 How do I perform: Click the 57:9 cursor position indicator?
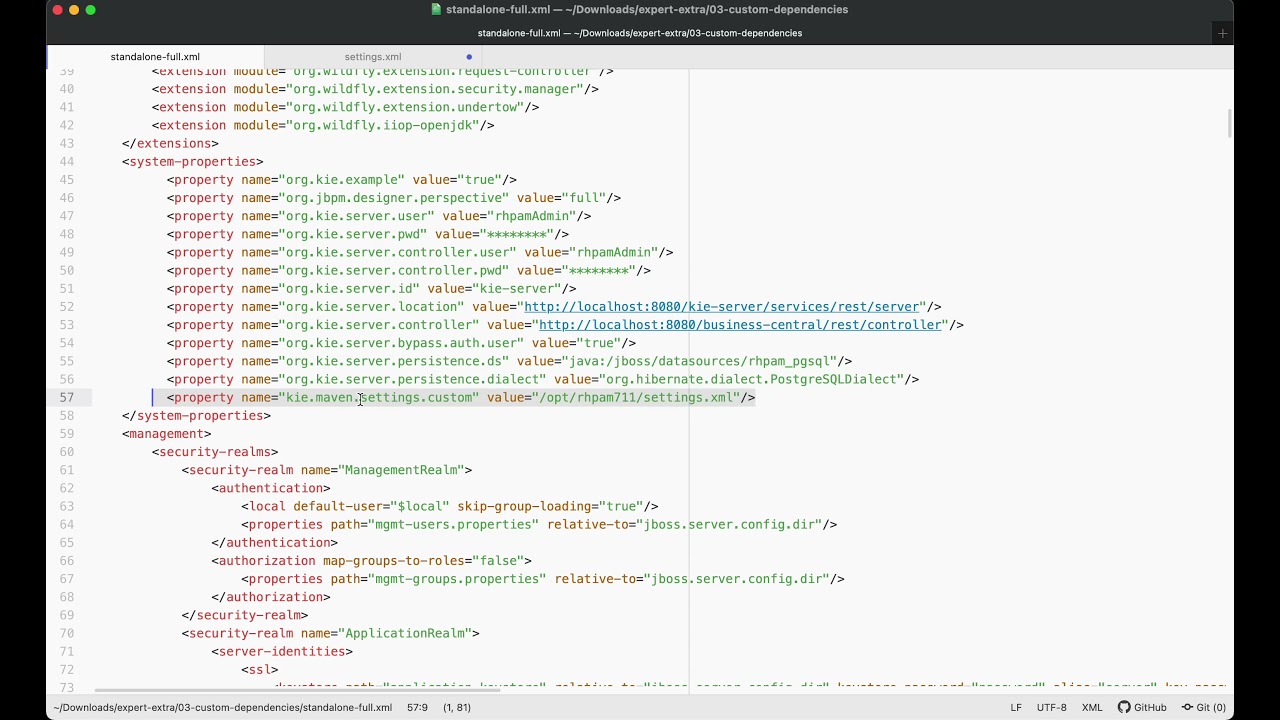417,707
